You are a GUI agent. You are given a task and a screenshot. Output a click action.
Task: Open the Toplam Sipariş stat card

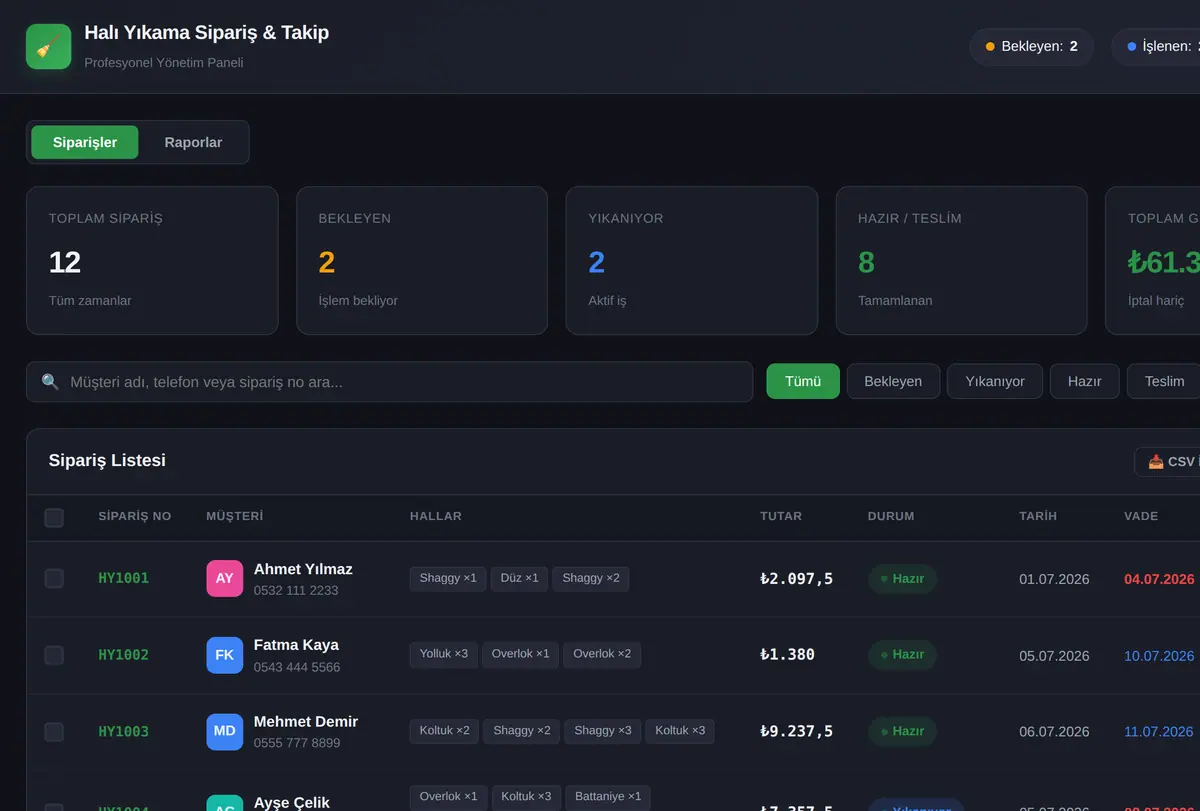click(x=152, y=260)
